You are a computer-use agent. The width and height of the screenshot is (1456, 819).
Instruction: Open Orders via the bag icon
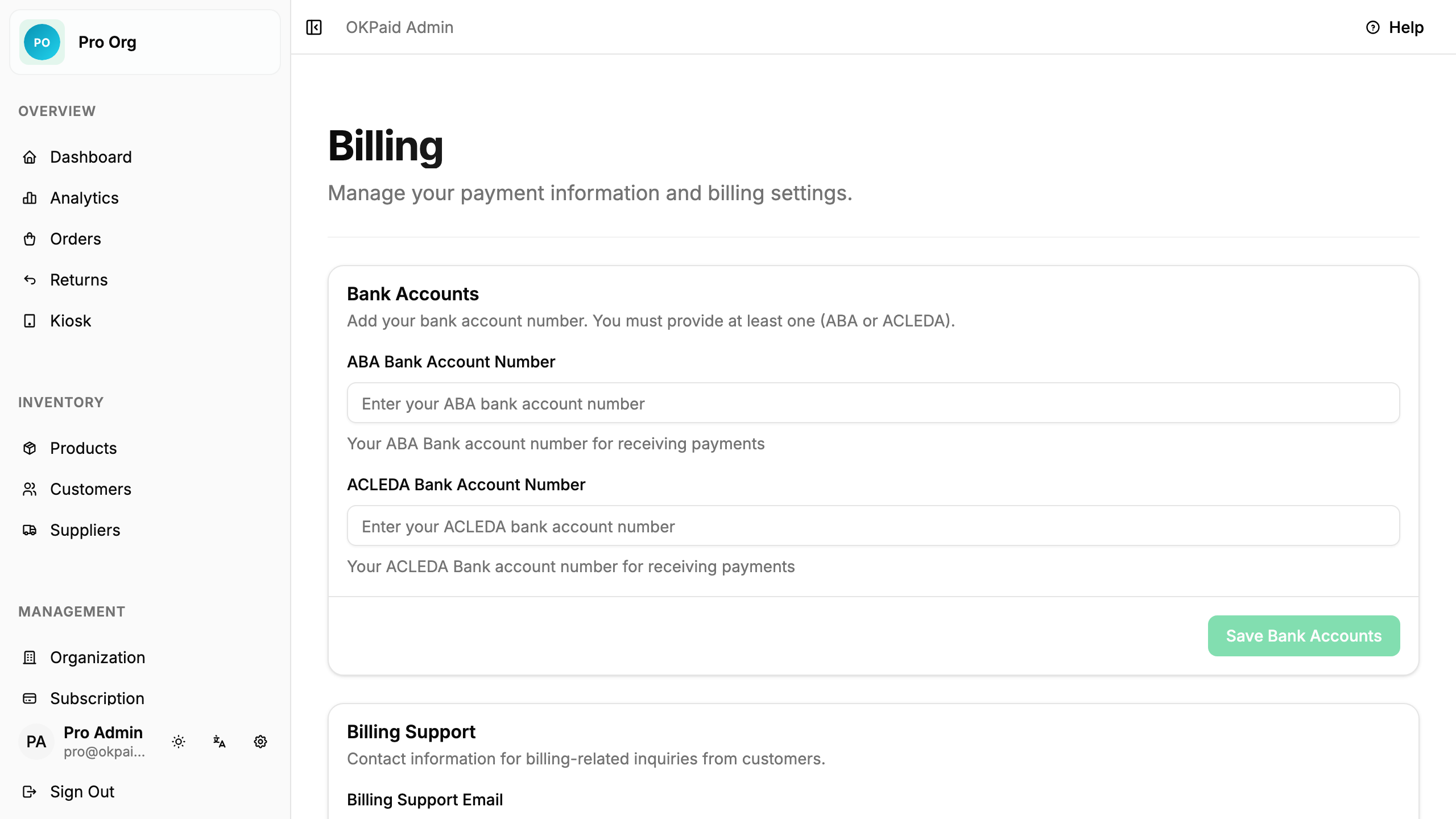[x=30, y=239]
